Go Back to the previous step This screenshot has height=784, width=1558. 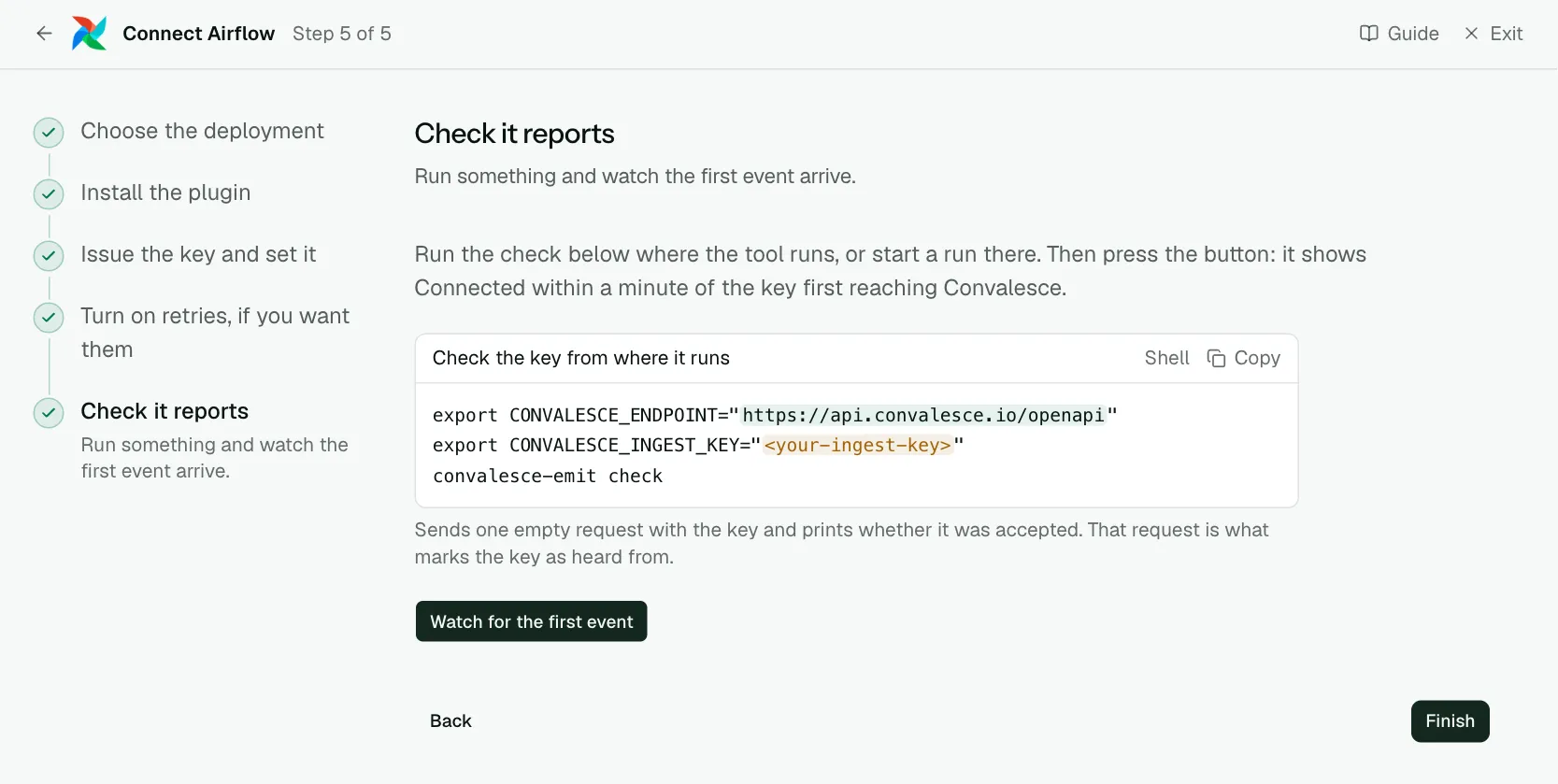coord(450,721)
